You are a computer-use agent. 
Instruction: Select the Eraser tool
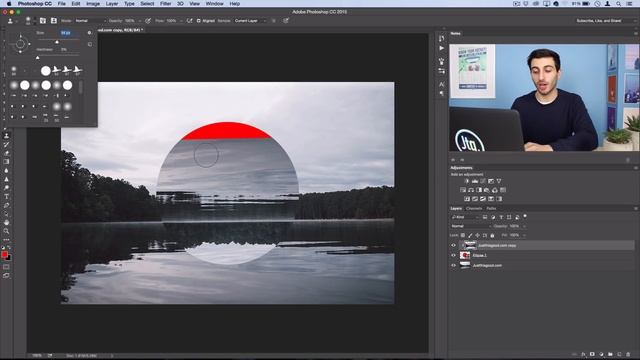point(6,153)
